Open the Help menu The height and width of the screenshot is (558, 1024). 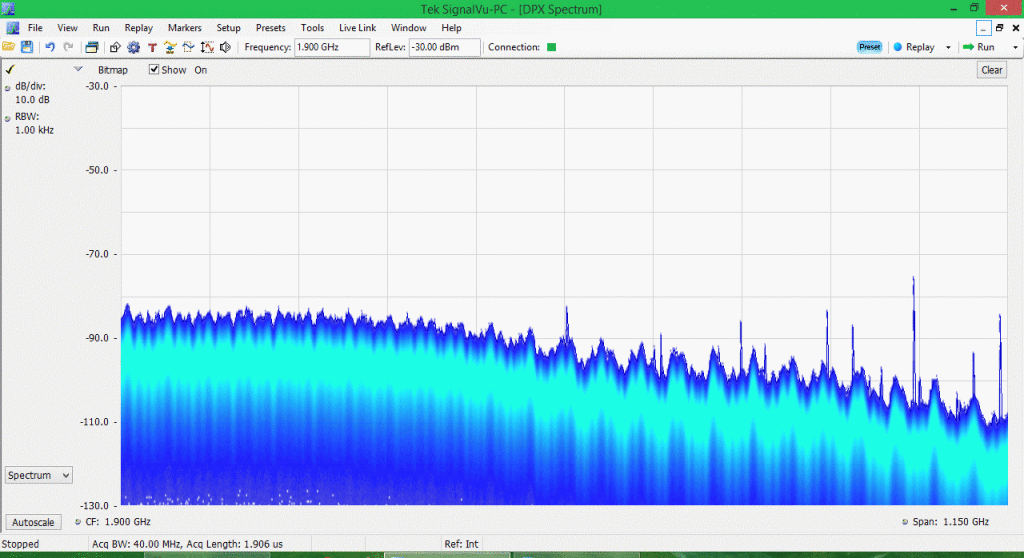[x=451, y=27]
